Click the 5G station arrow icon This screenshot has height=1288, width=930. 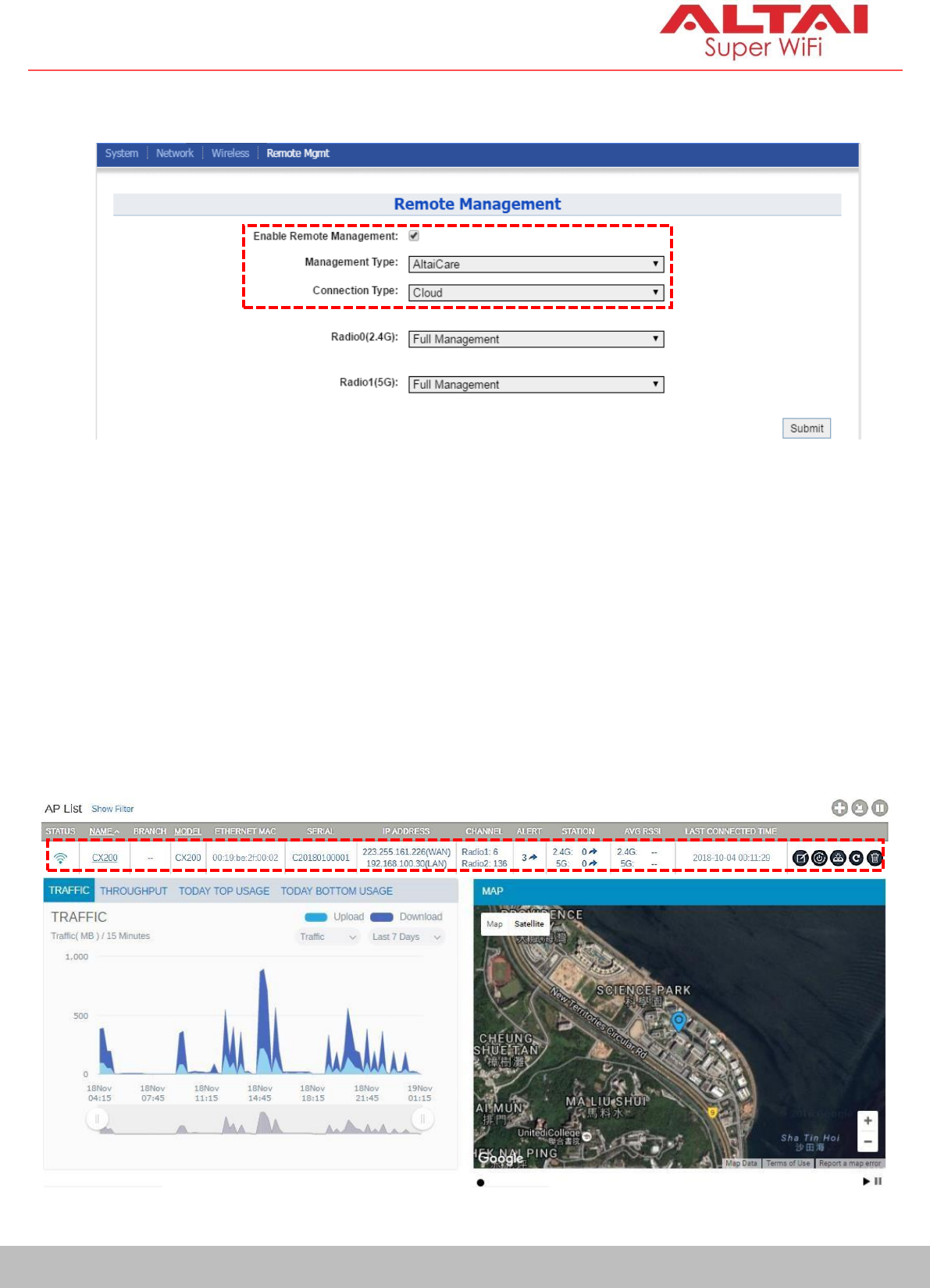tap(593, 863)
